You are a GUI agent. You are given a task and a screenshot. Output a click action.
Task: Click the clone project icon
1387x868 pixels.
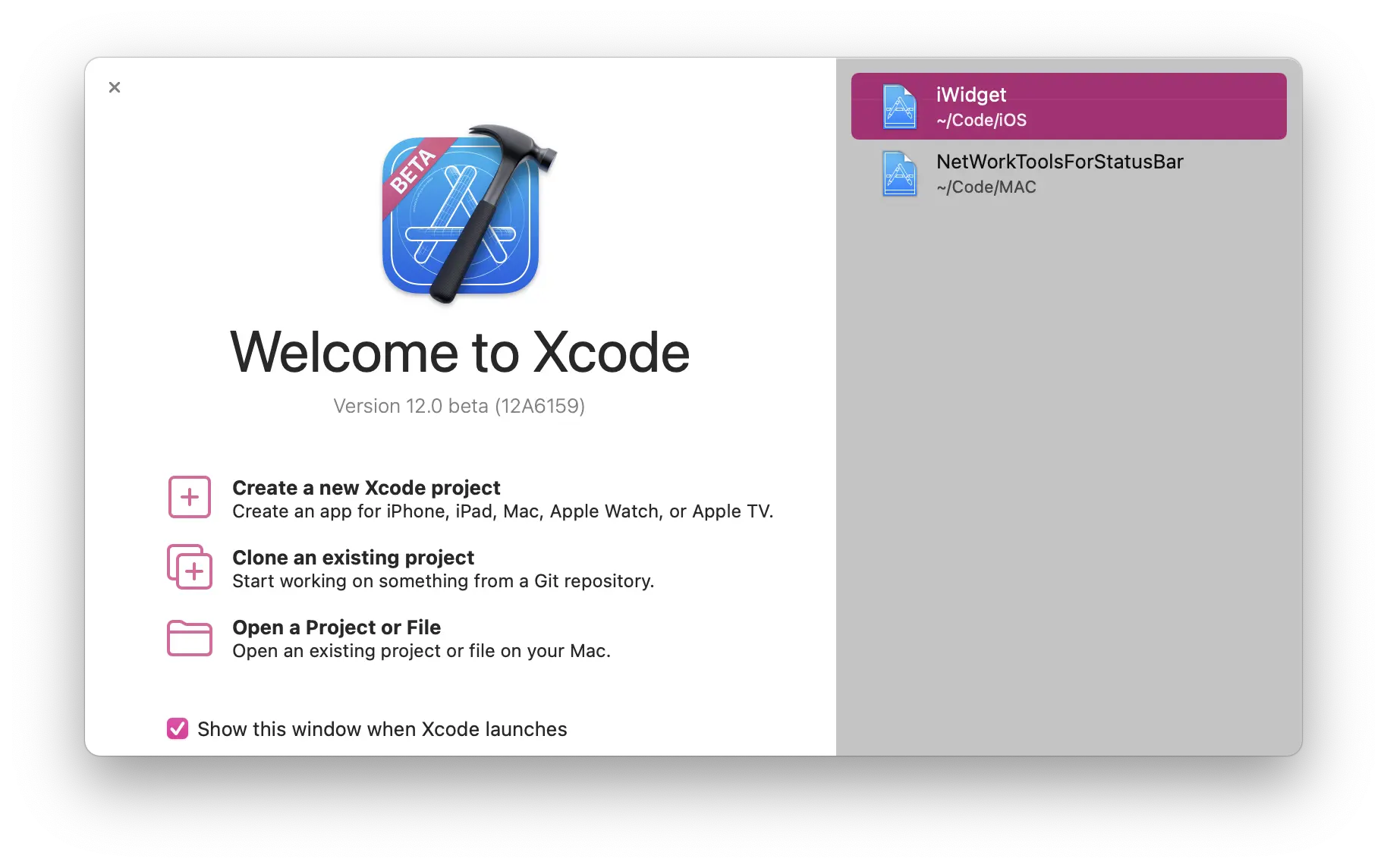tap(189, 567)
